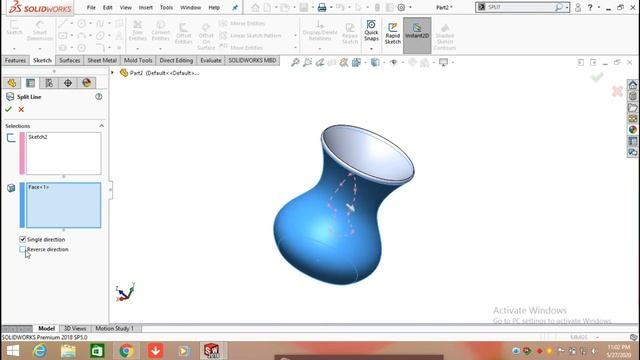
Task: Switch to Sheet Metal tab
Action: point(102,60)
